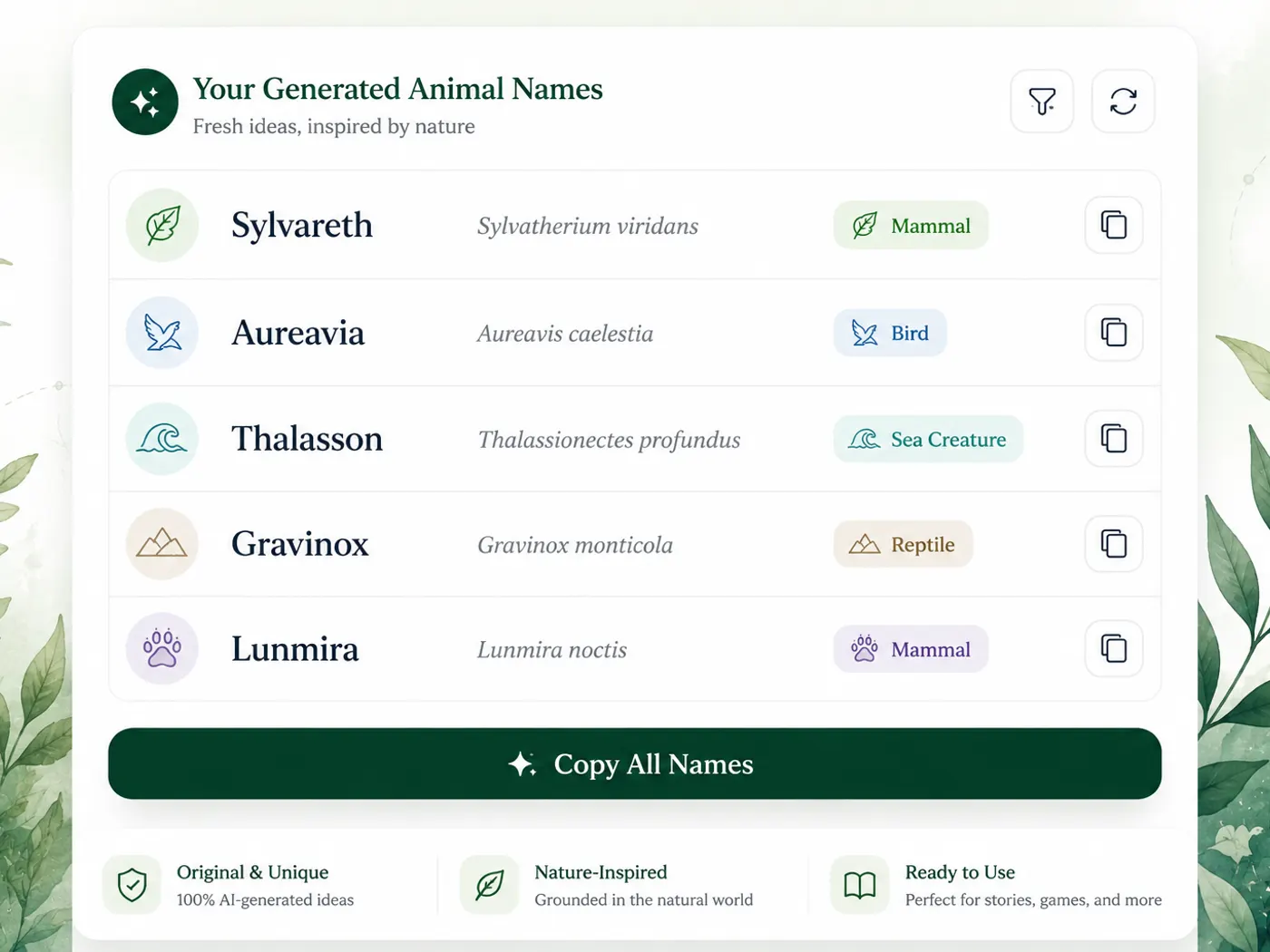This screenshot has height=952, width=1270.
Task: Click text 100% AI-generated ideas
Action: (x=265, y=900)
